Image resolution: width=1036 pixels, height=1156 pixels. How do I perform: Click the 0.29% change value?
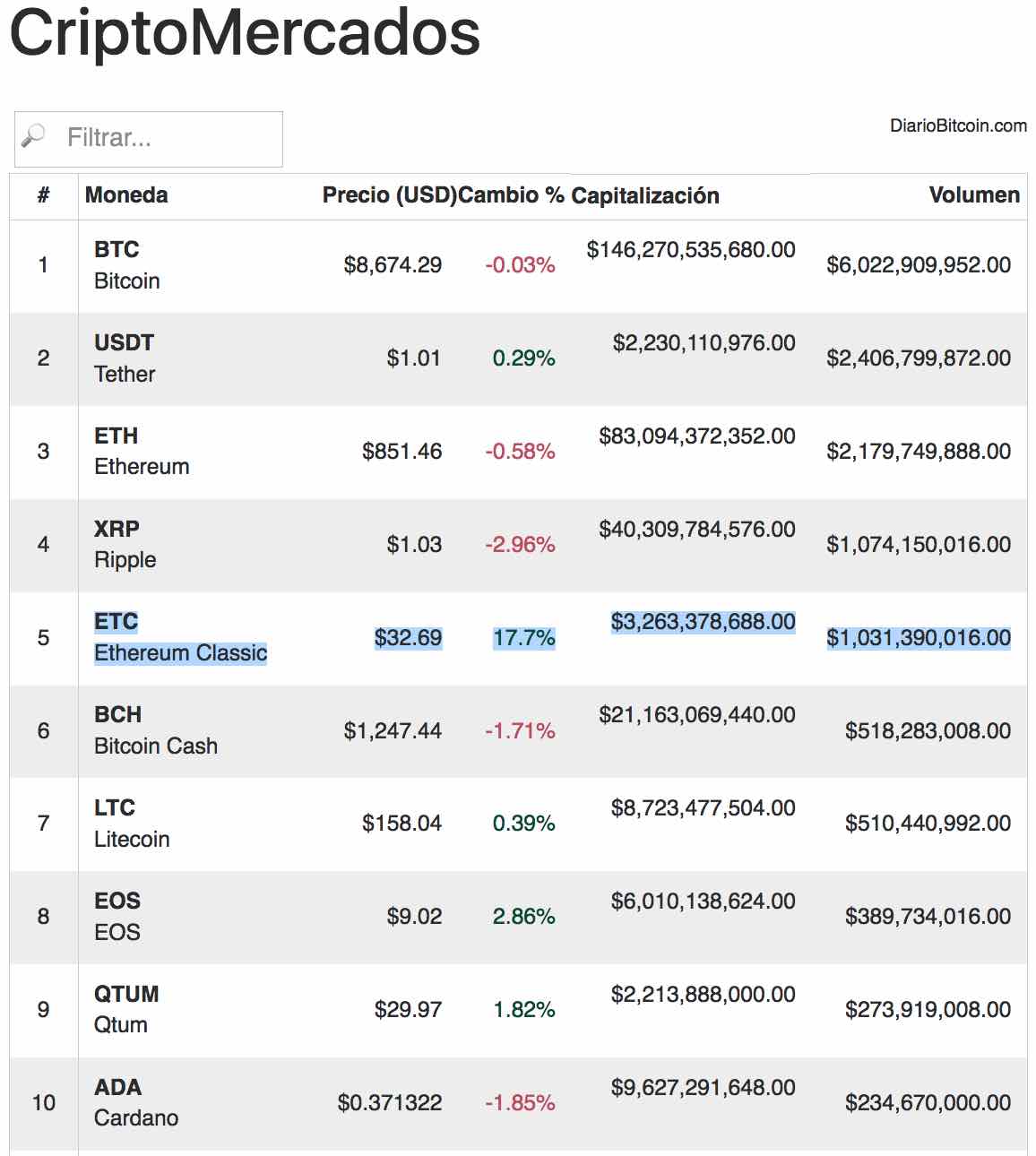click(523, 358)
